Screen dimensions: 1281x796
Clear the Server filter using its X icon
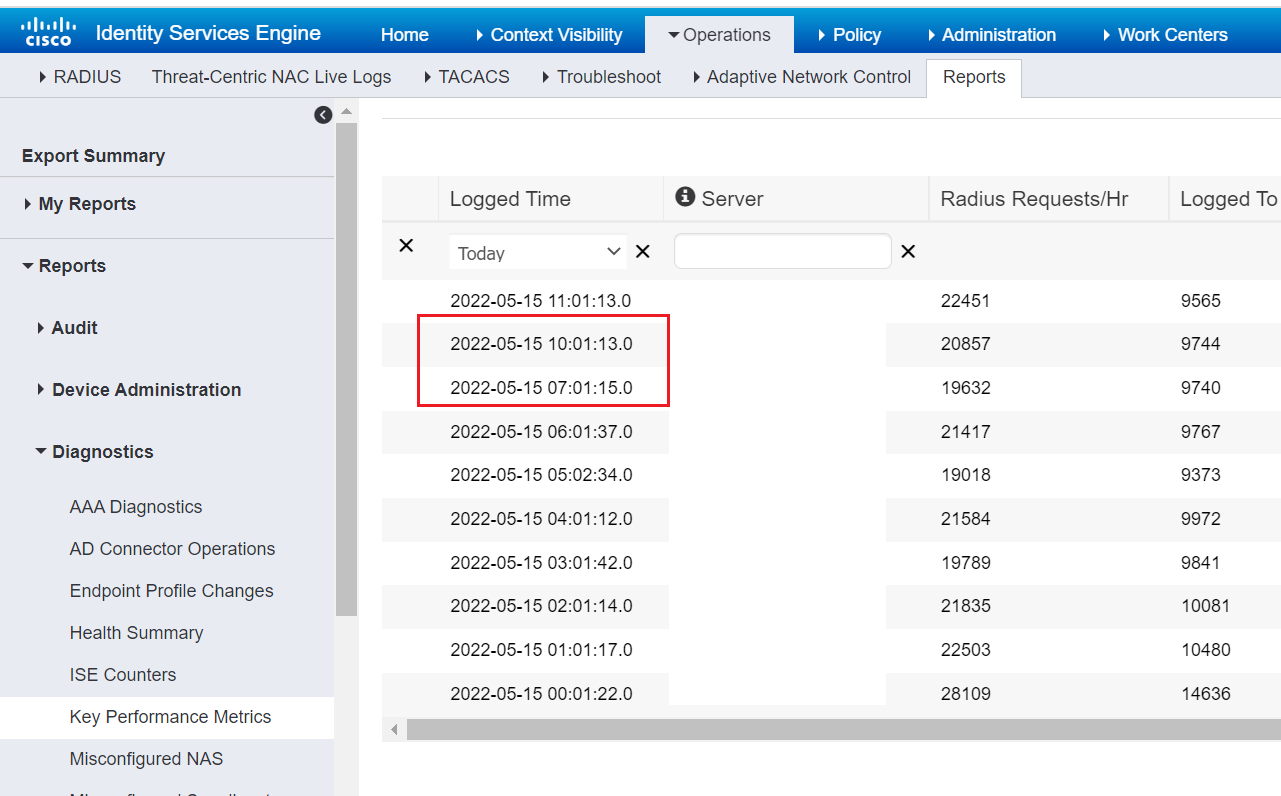pos(907,252)
